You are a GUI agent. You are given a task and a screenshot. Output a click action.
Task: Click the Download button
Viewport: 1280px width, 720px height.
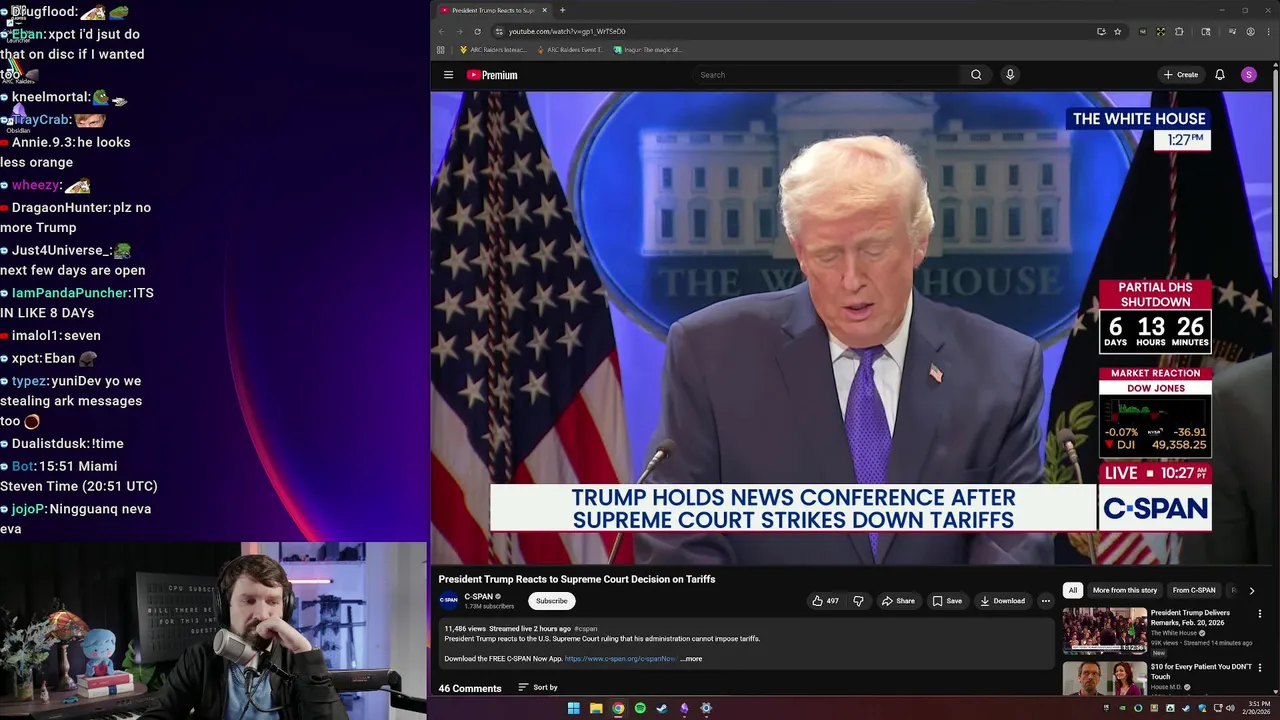(x=1002, y=601)
